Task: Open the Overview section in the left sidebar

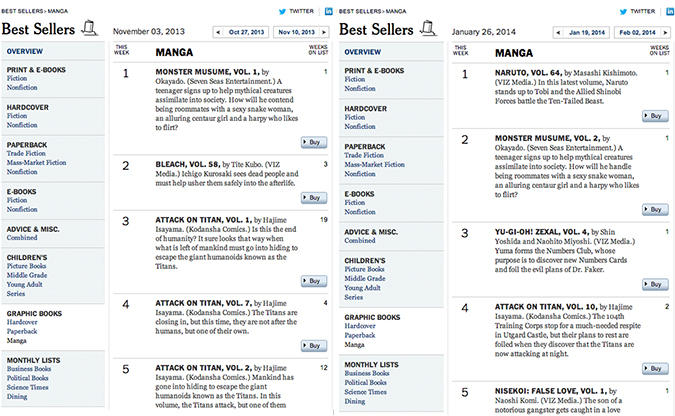Action: click(25, 51)
